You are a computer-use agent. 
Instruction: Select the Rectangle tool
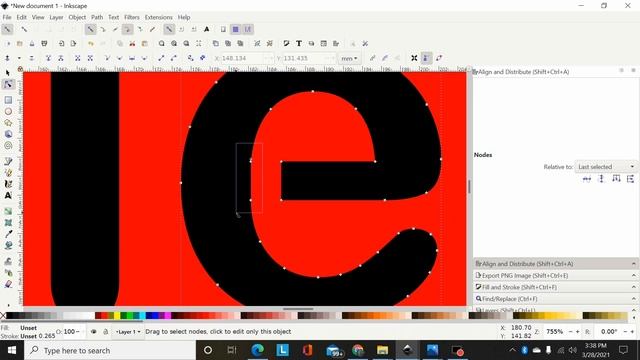(x=8, y=100)
